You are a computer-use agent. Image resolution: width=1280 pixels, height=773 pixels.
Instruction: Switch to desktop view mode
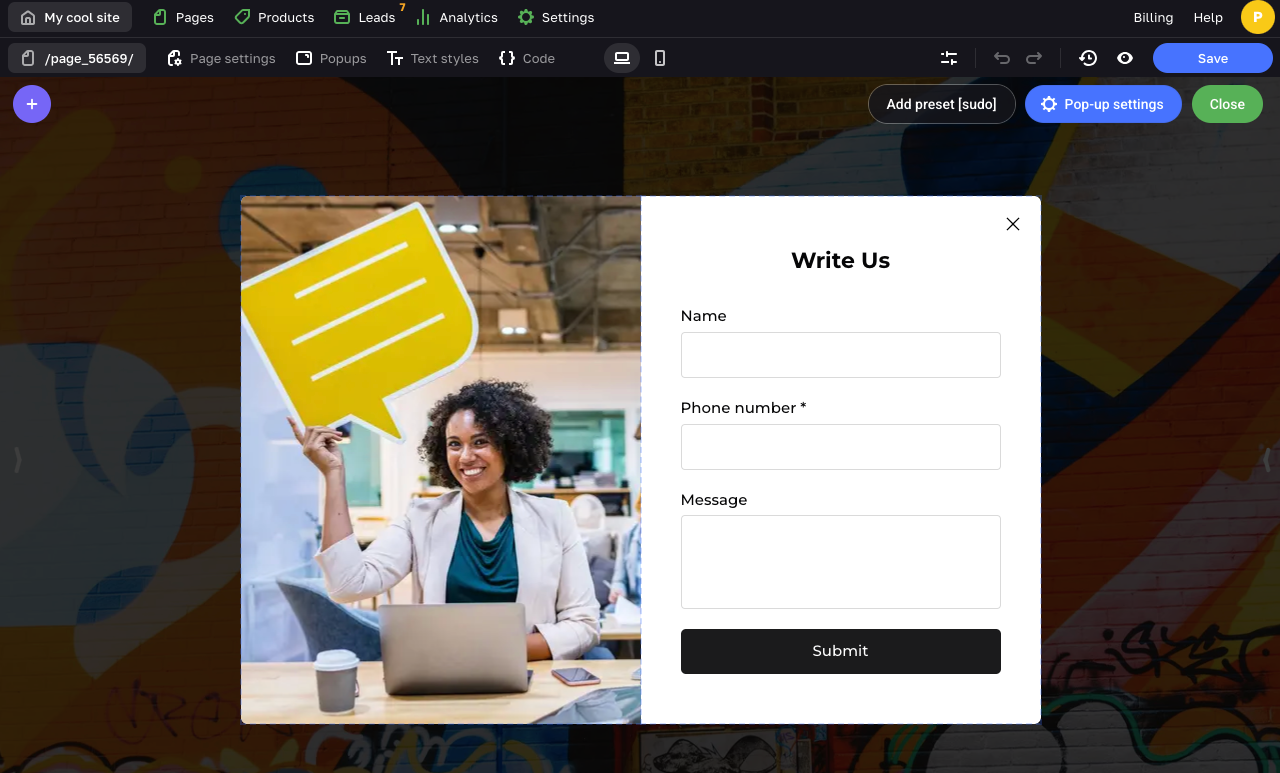[x=621, y=58]
